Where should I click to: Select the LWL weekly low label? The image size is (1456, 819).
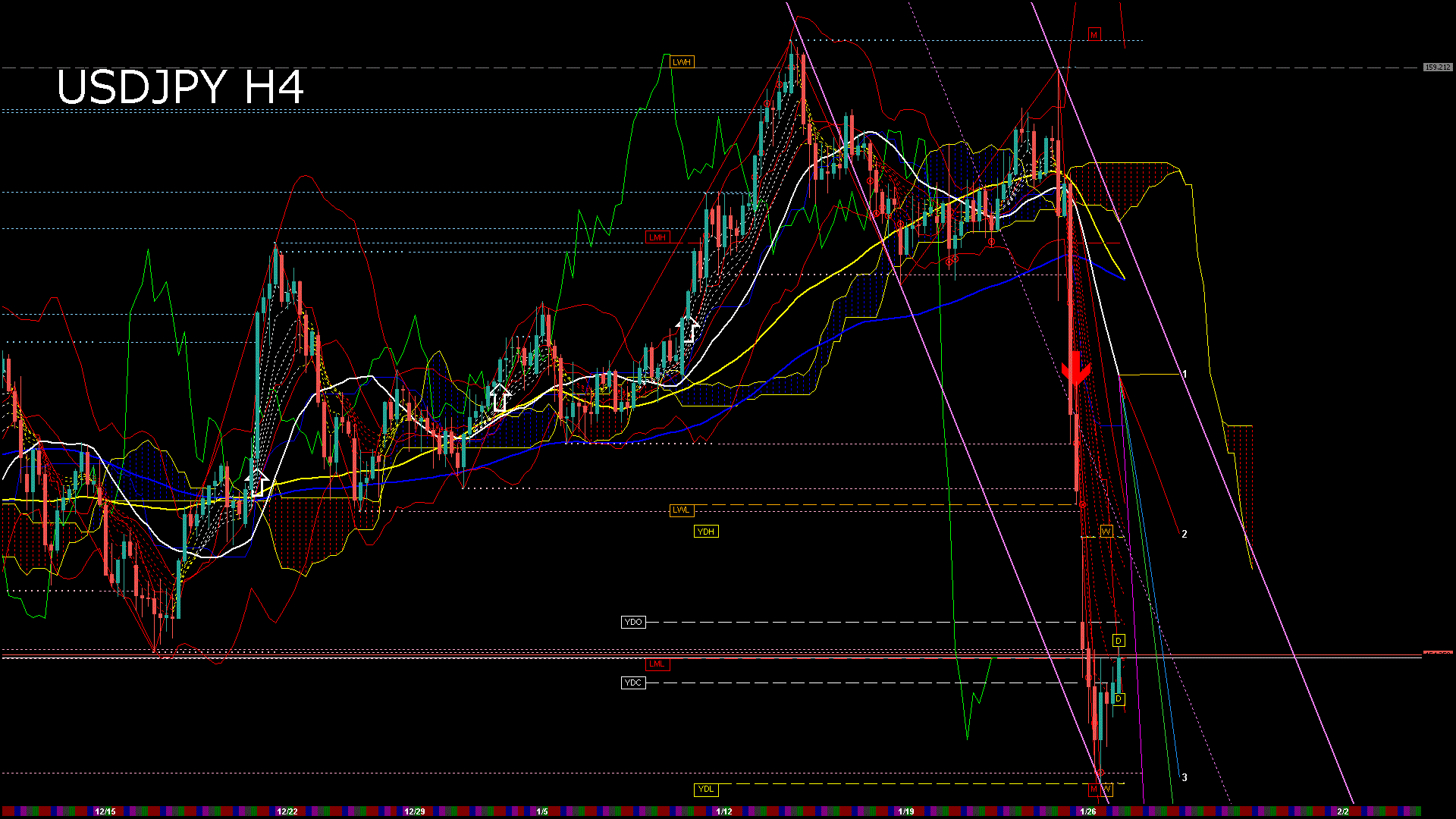[680, 510]
